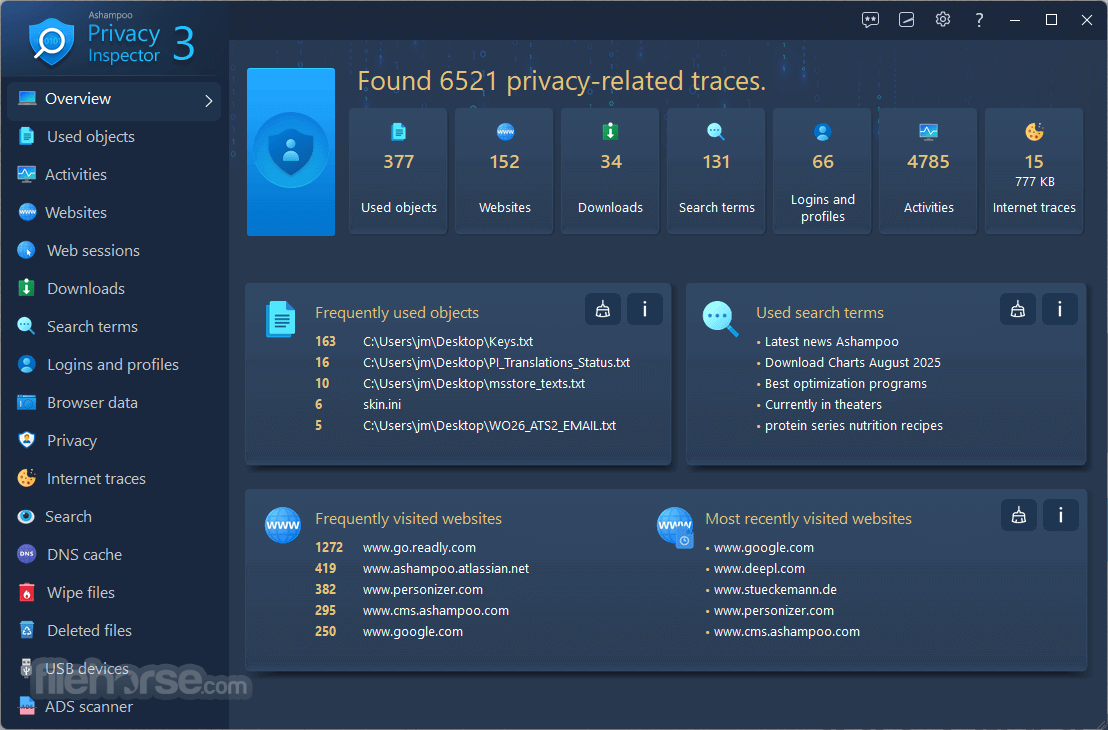Click search term Download Charts August 2025
Image resolution: width=1108 pixels, height=730 pixels.
coord(853,363)
